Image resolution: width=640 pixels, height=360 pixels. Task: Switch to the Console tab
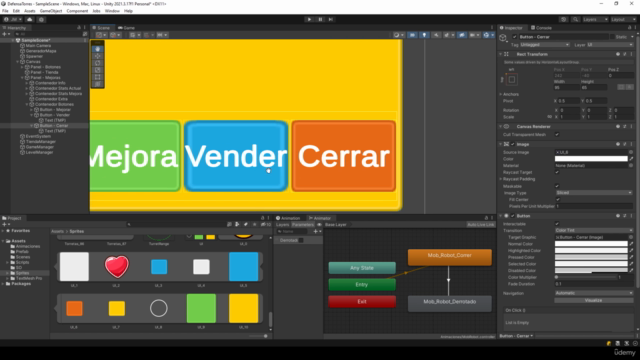click(x=541, y=28)
